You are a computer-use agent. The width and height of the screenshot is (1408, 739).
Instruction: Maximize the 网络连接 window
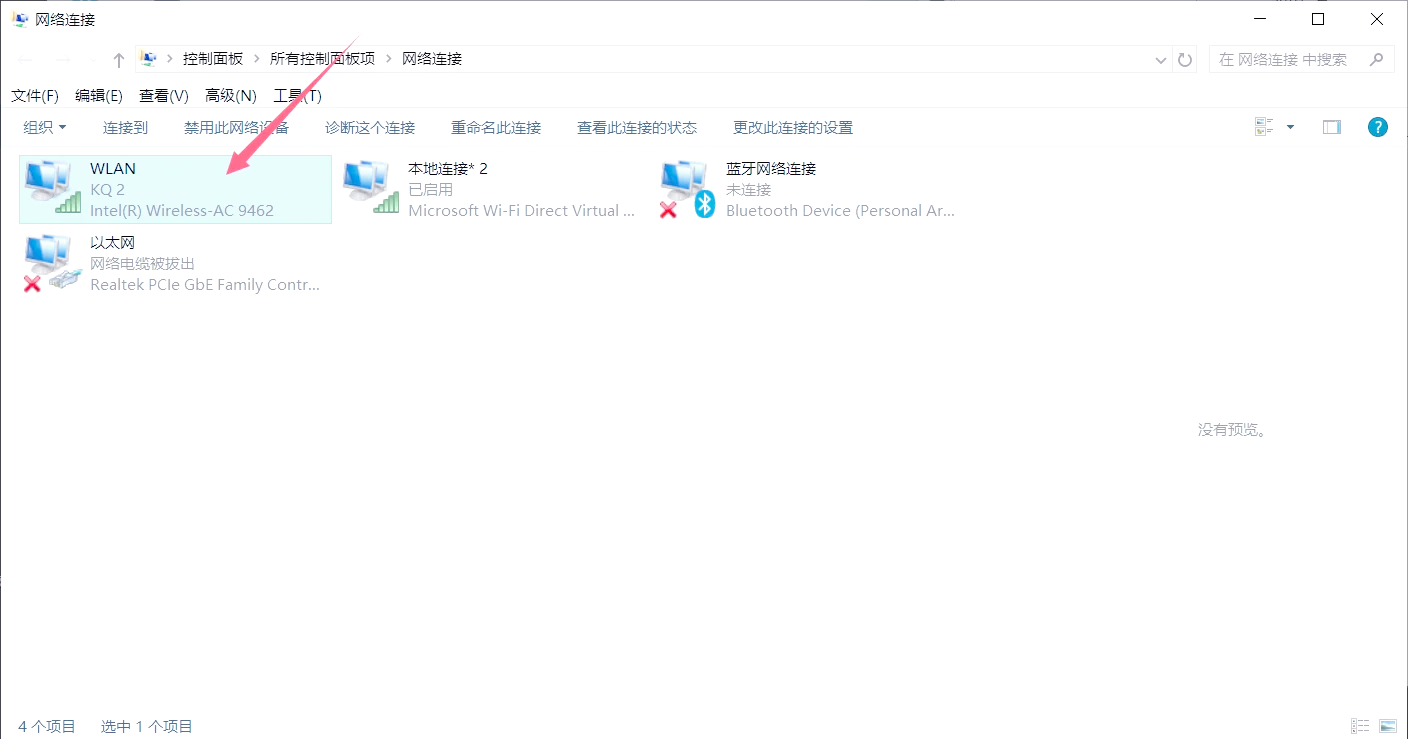click(1318, 19)
